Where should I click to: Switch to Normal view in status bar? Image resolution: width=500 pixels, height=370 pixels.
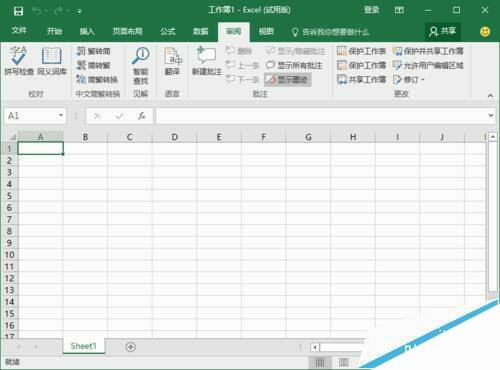[320, 362]
